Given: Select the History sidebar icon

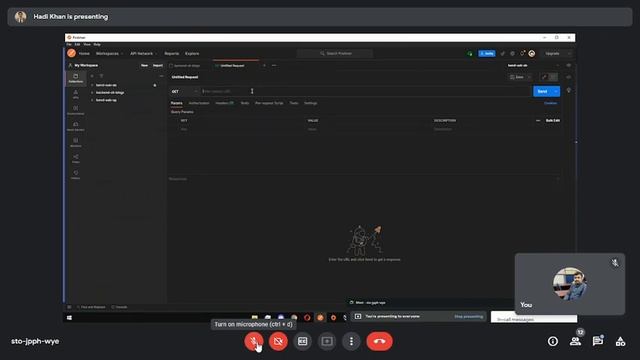Looking at the screenshot, I should click(x=76, y=175).
